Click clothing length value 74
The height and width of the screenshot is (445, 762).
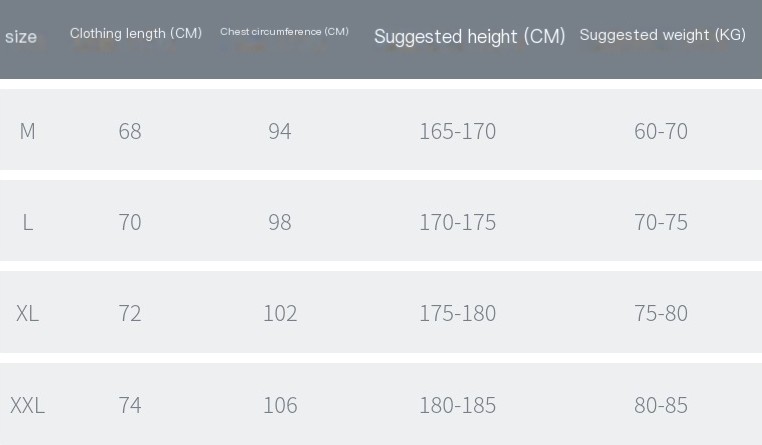(x=130, y=405)
